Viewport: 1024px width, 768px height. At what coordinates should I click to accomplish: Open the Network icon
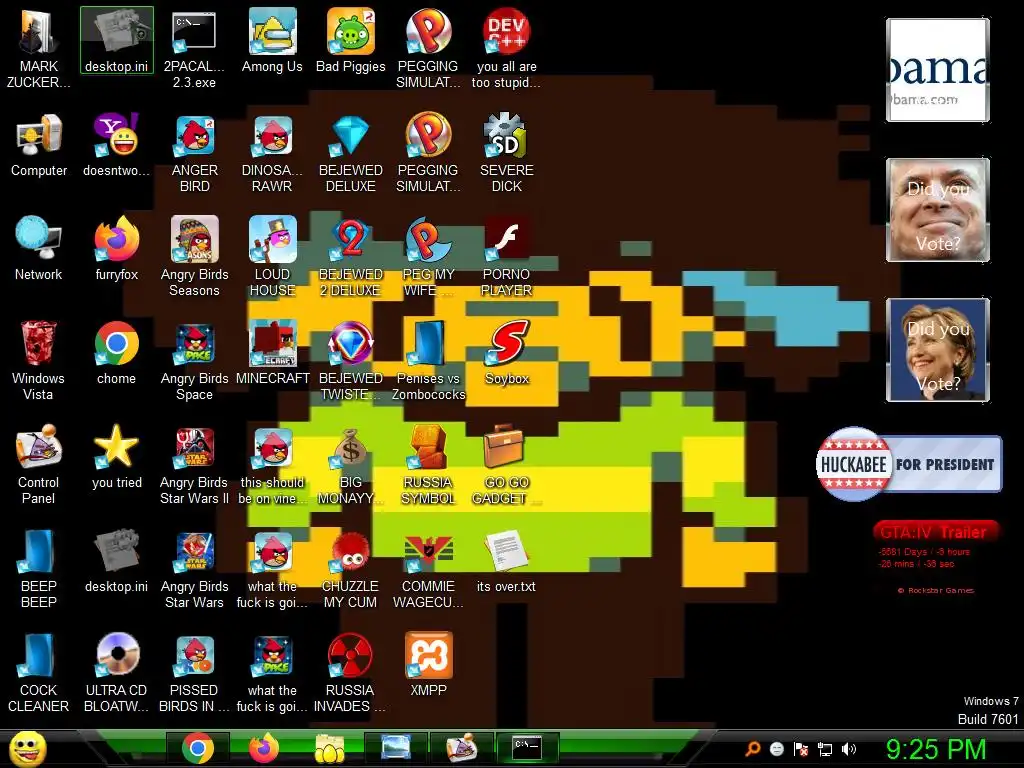point(39,249)
